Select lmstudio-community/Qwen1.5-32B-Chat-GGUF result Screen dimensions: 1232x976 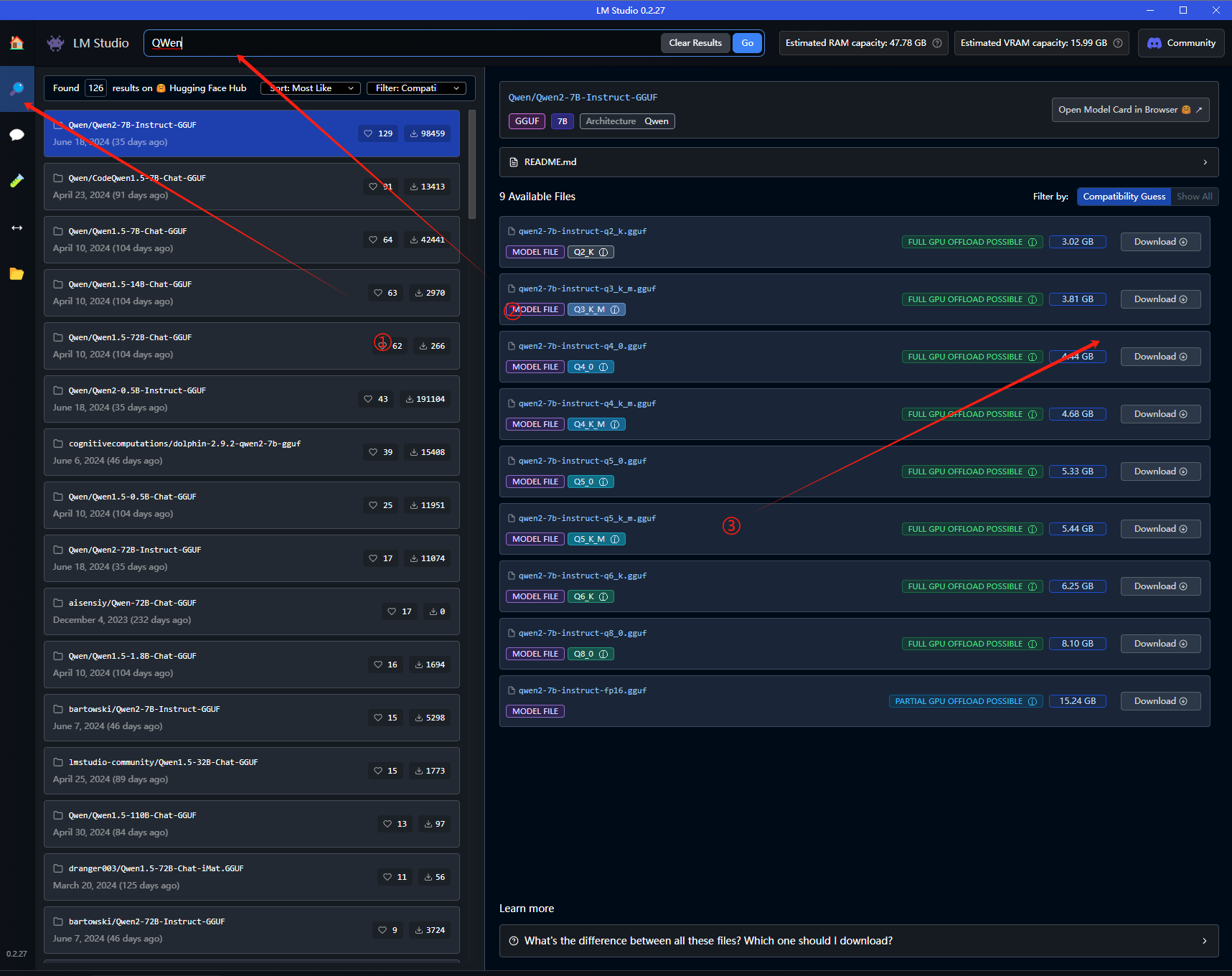252,771
